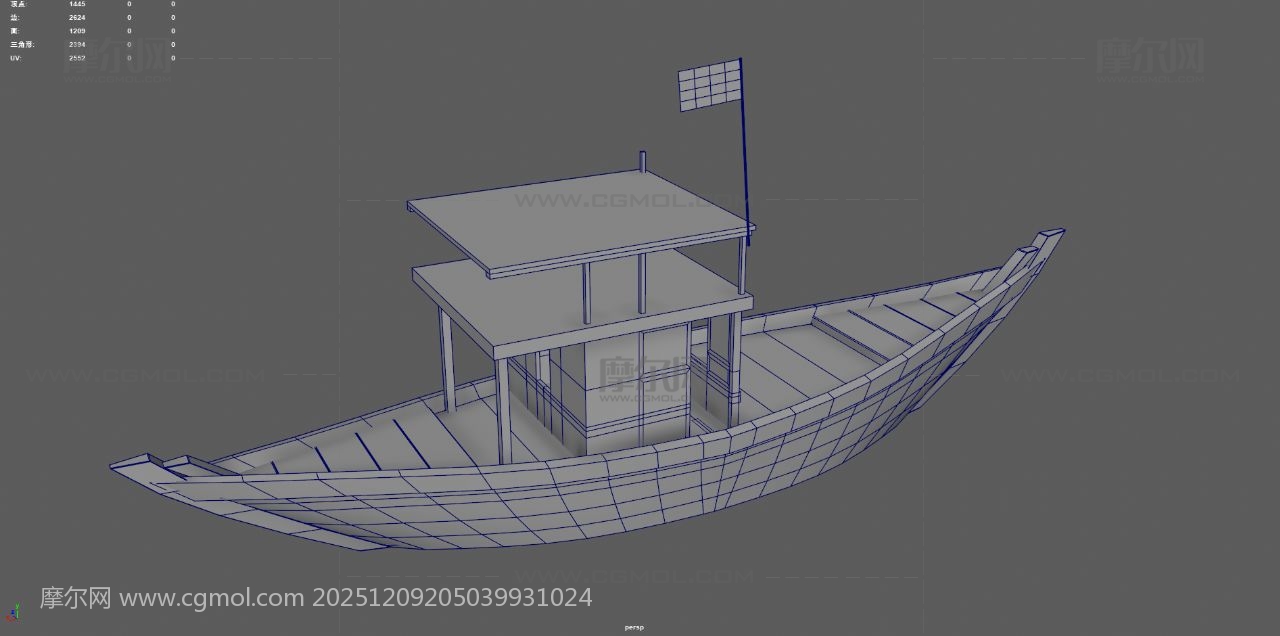Select the short post atop upper roof
Screen dimensions: 1280x636
[642, 162]
